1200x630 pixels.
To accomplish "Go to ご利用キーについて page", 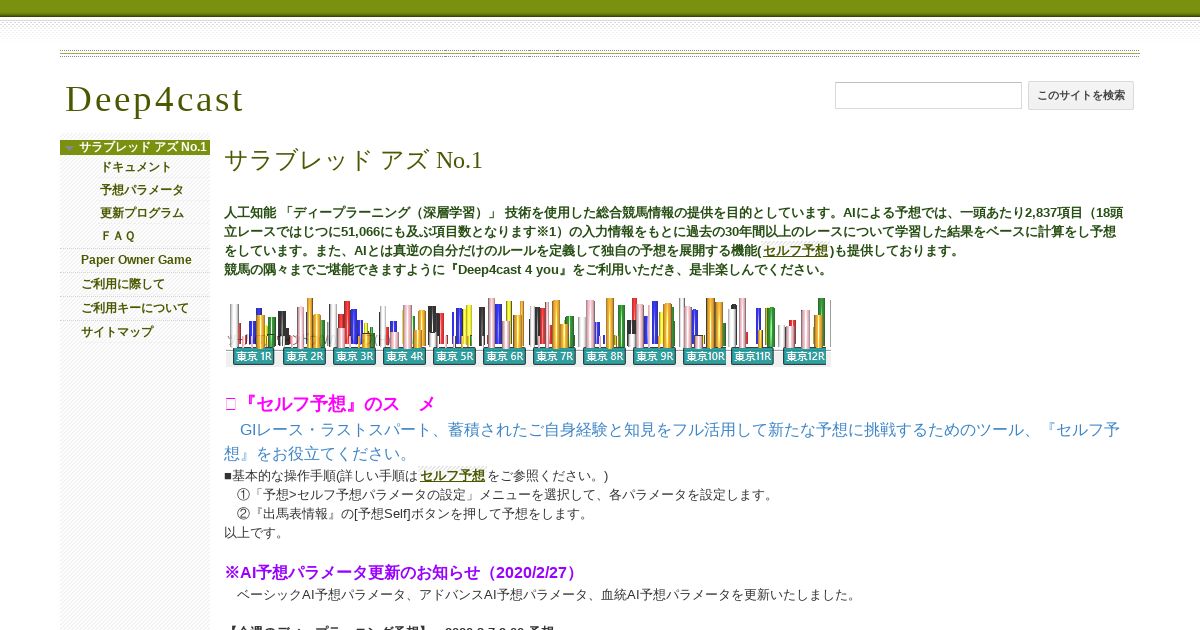I will pyautogui.click(x=135, y=308).
